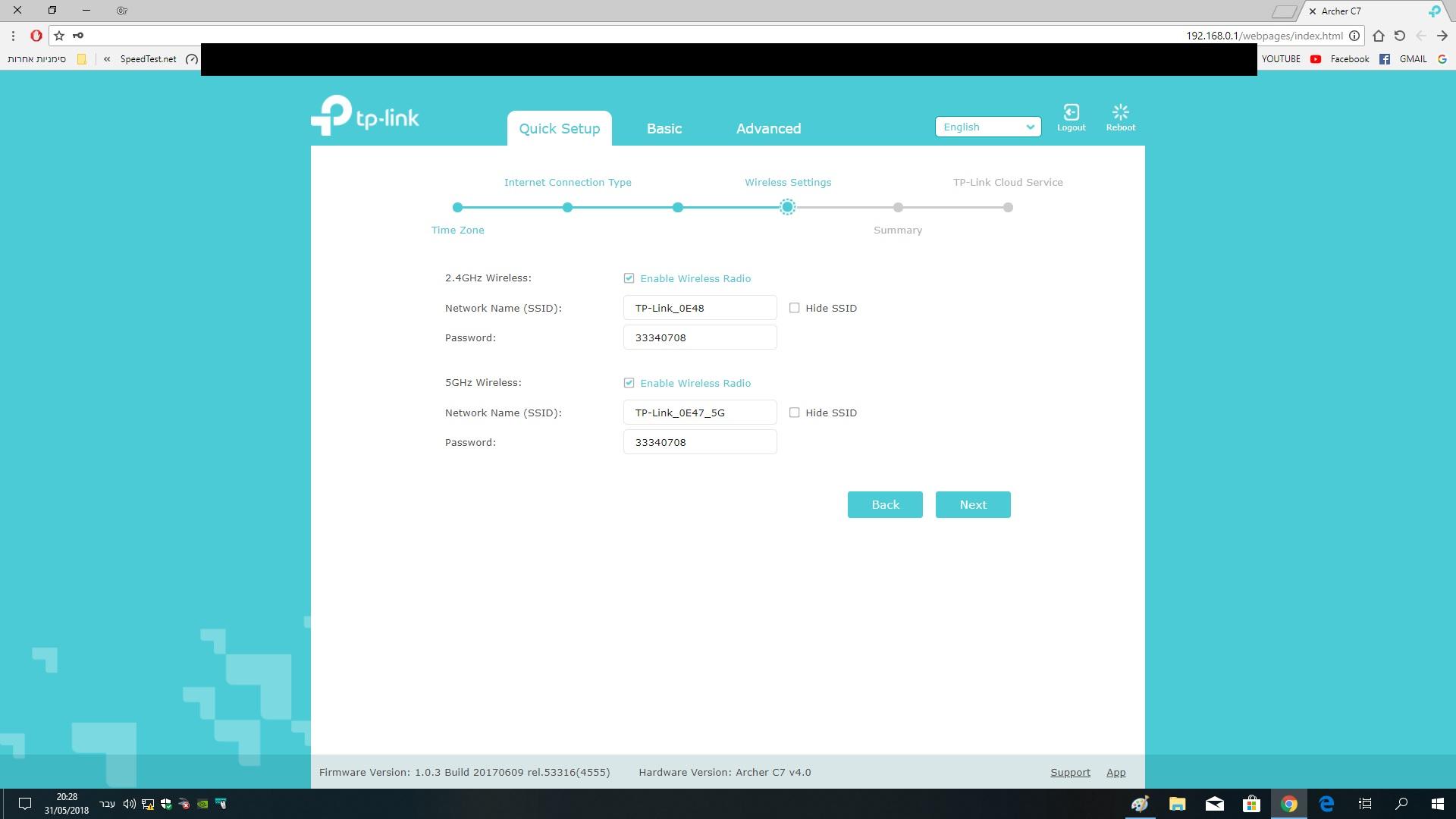Click the Reboot icon
1456x819 pixels.
(x=1120, y=112)
